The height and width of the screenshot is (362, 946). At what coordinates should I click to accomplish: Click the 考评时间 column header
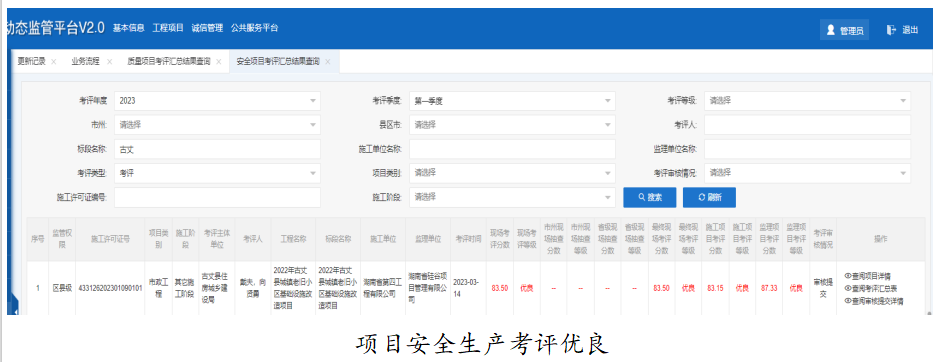(x=468, y=239)
